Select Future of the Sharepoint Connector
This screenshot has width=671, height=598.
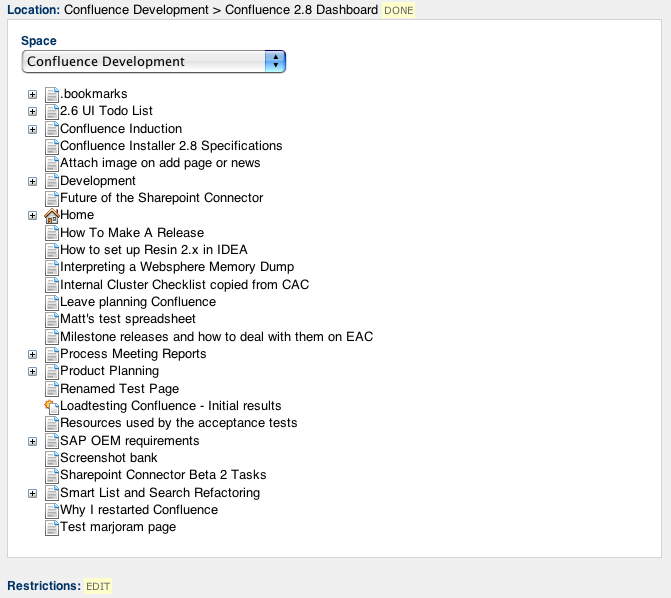[x=161, y=198]
